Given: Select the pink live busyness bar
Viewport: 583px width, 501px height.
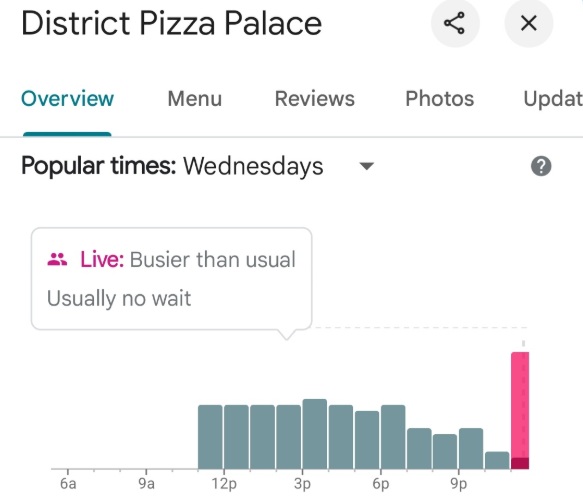Looking at the screenshot, I should tap(520, 410).
